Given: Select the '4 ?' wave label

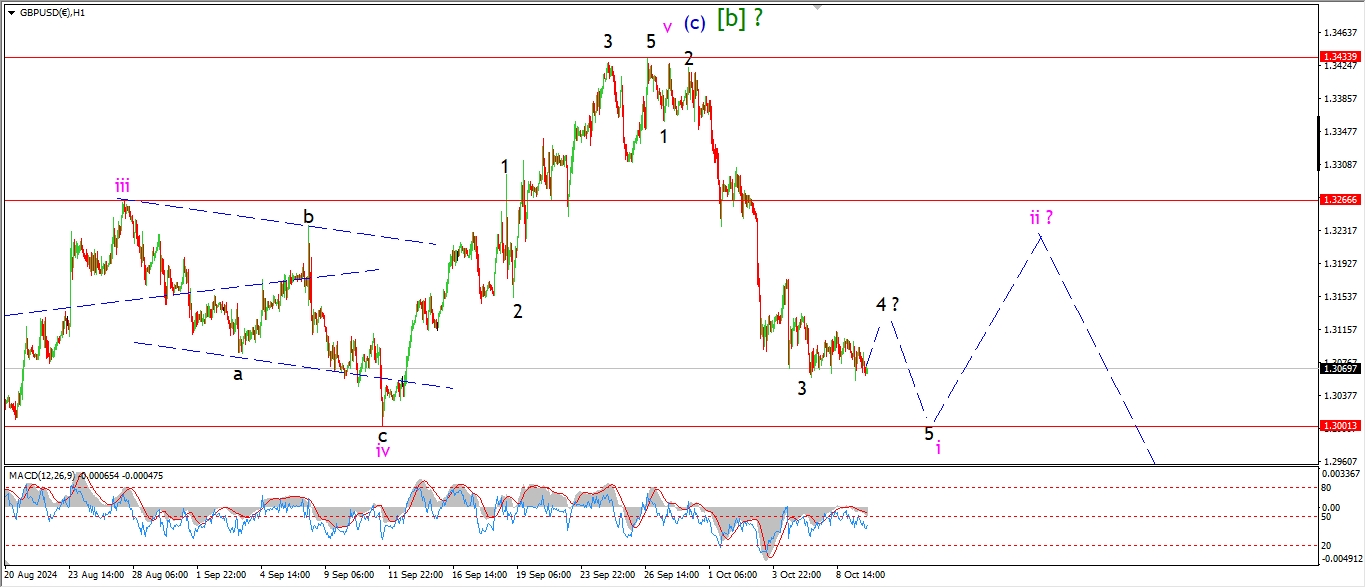Looking at the screenshot, I should pyautogui.click(x=886, y=304).
